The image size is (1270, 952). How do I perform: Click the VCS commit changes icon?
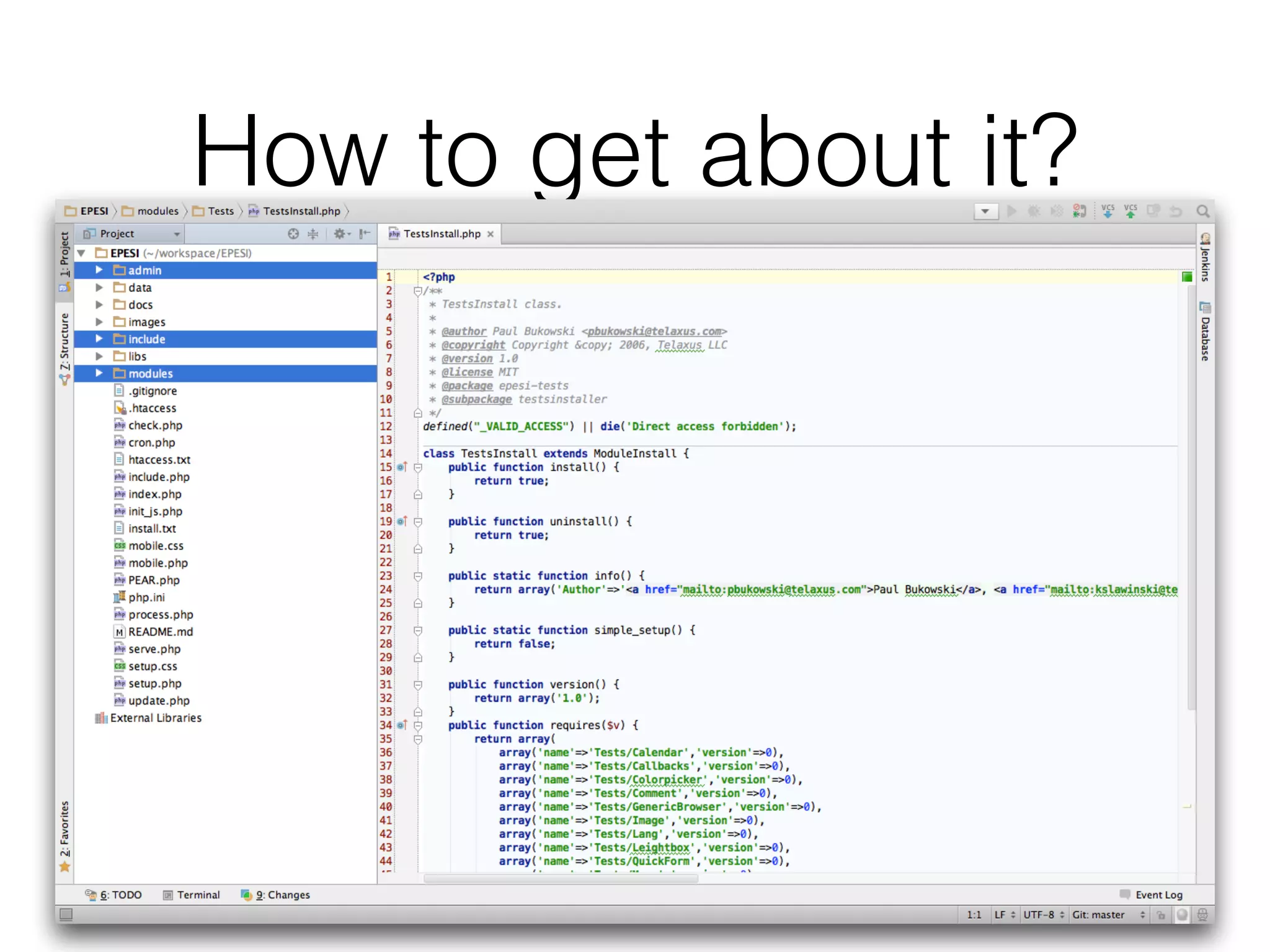coord(1130,211)
